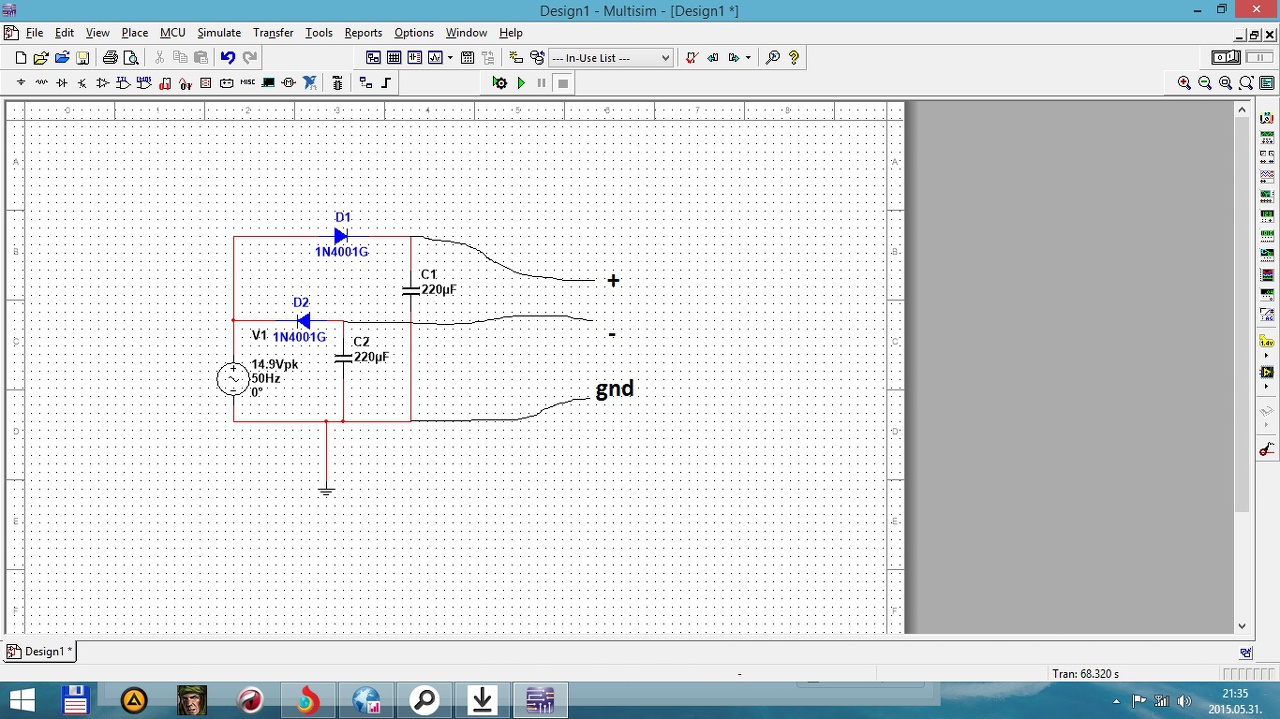
Task: Print the circuit schematic
Action: click(x=110, y=58)
